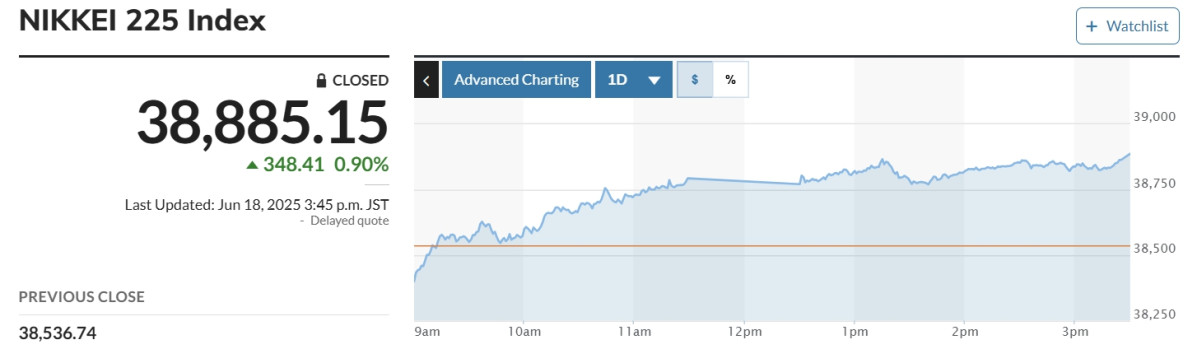Add NIKKEI 225 to Watchlist
The height and width of the screenshot is (363, 1197).
coord(1128,27)
